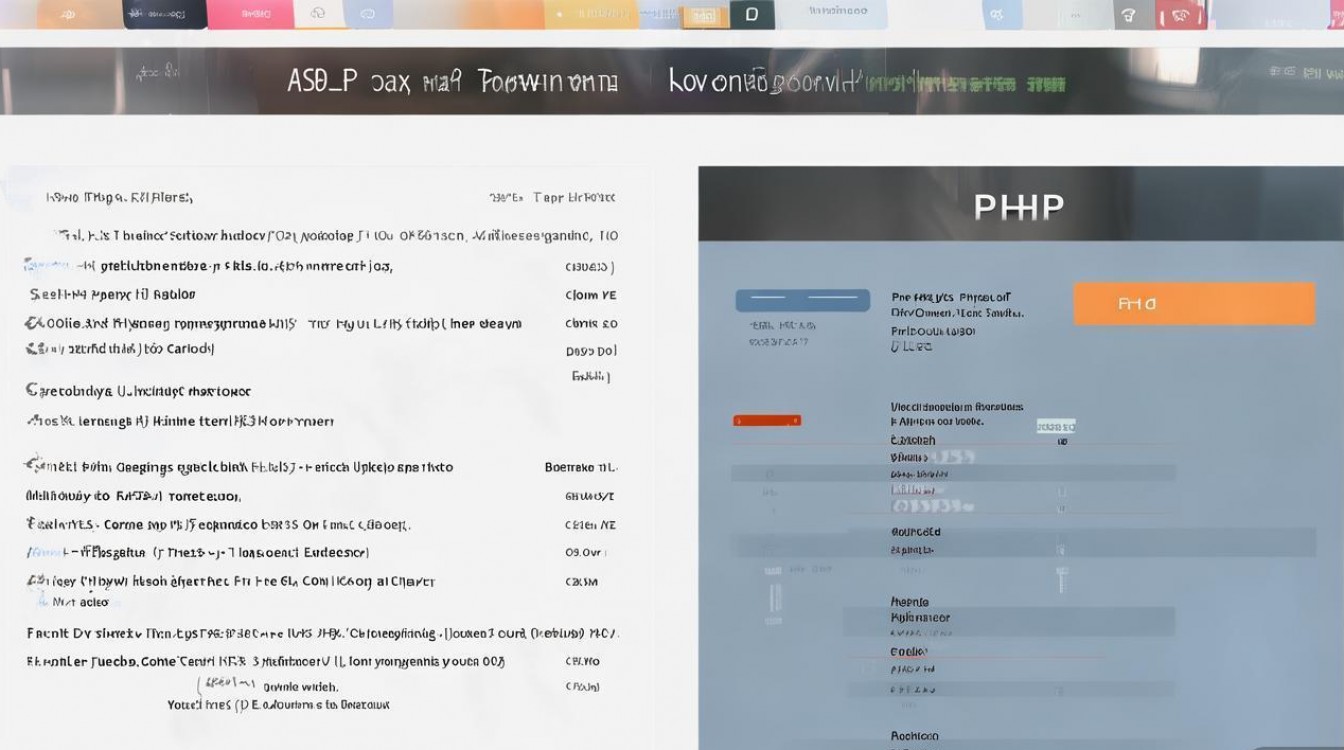Click the small red bar in PHP panel
The image size is (1344, 750).
[x=767, y=420]
